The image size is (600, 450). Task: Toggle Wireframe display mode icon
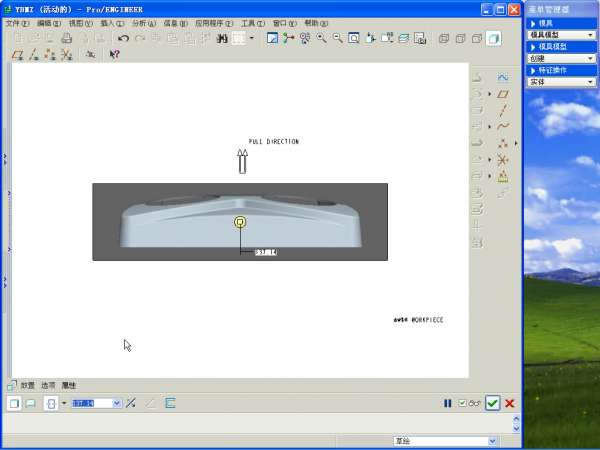[444, 38]
